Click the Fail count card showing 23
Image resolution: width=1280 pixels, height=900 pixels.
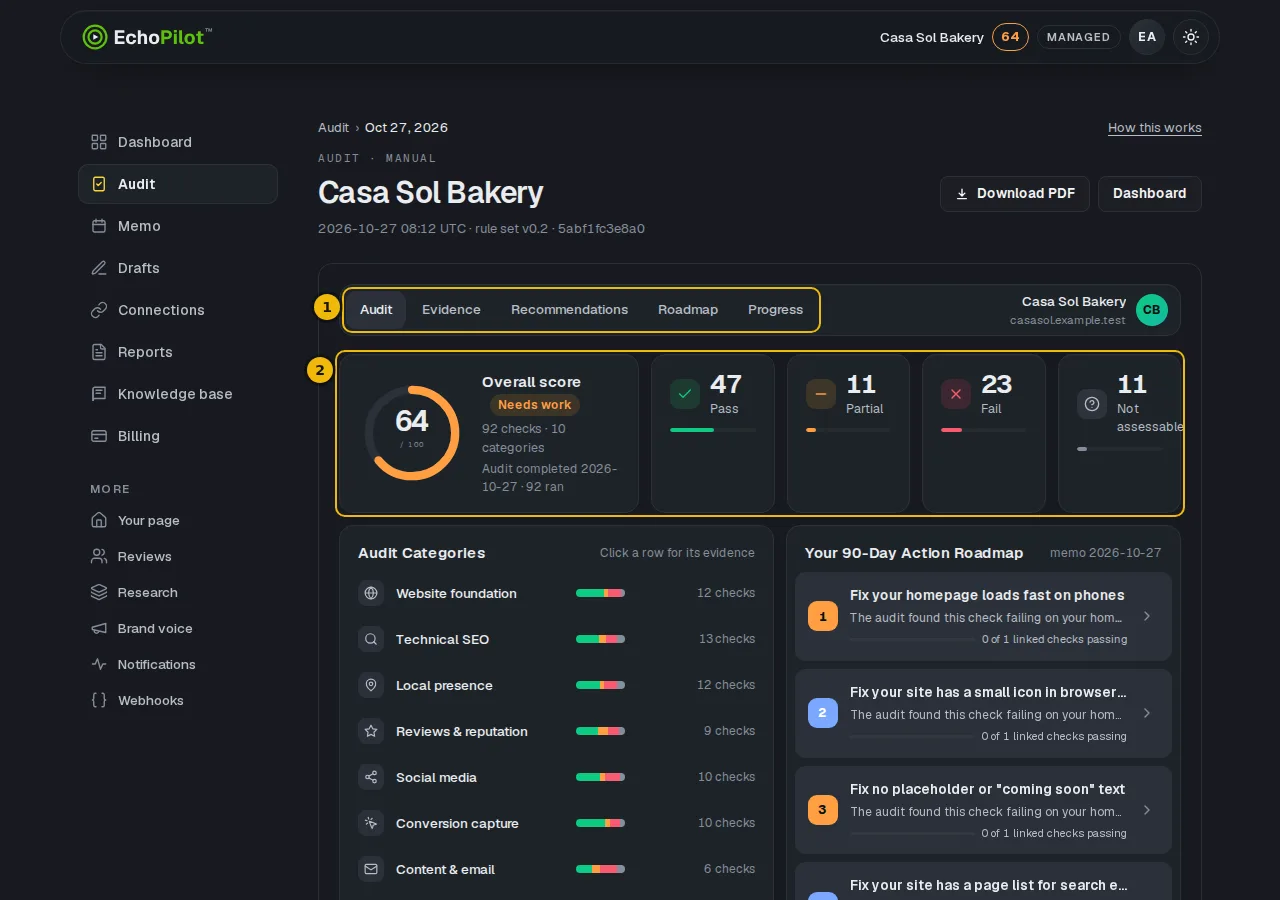(984, 433)
